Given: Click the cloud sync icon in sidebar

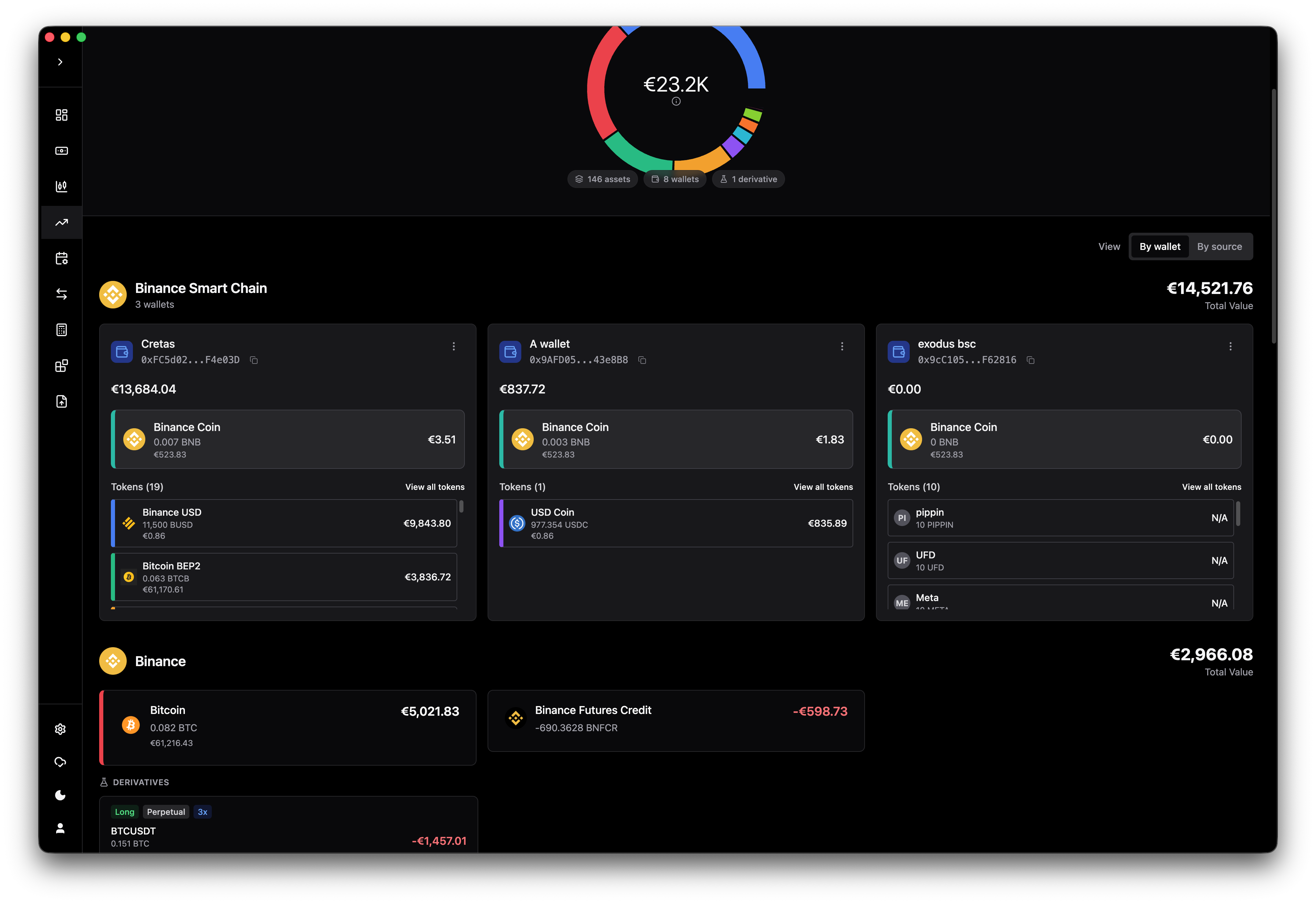Looking at the screenshot, I should 60,763.
